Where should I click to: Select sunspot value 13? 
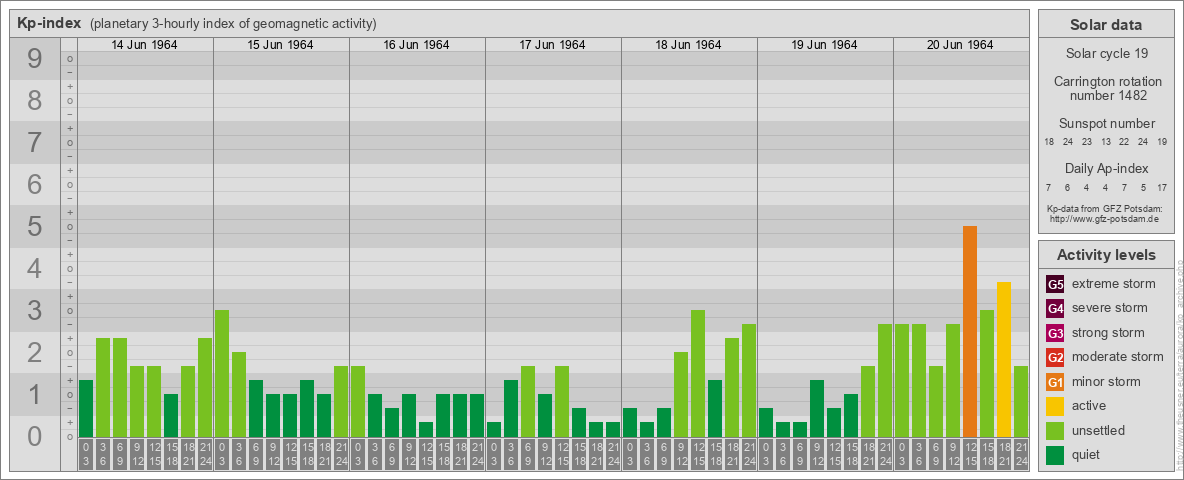[x=1106, y=142]
